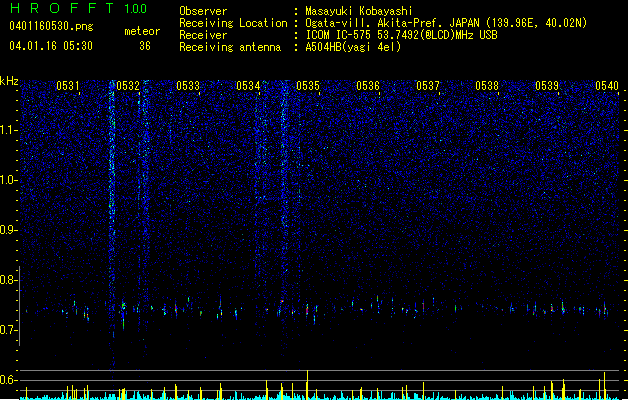Click the 0.9 kHz axis tick label
This screenshot has width=629, height=400.
coord(9,230)
